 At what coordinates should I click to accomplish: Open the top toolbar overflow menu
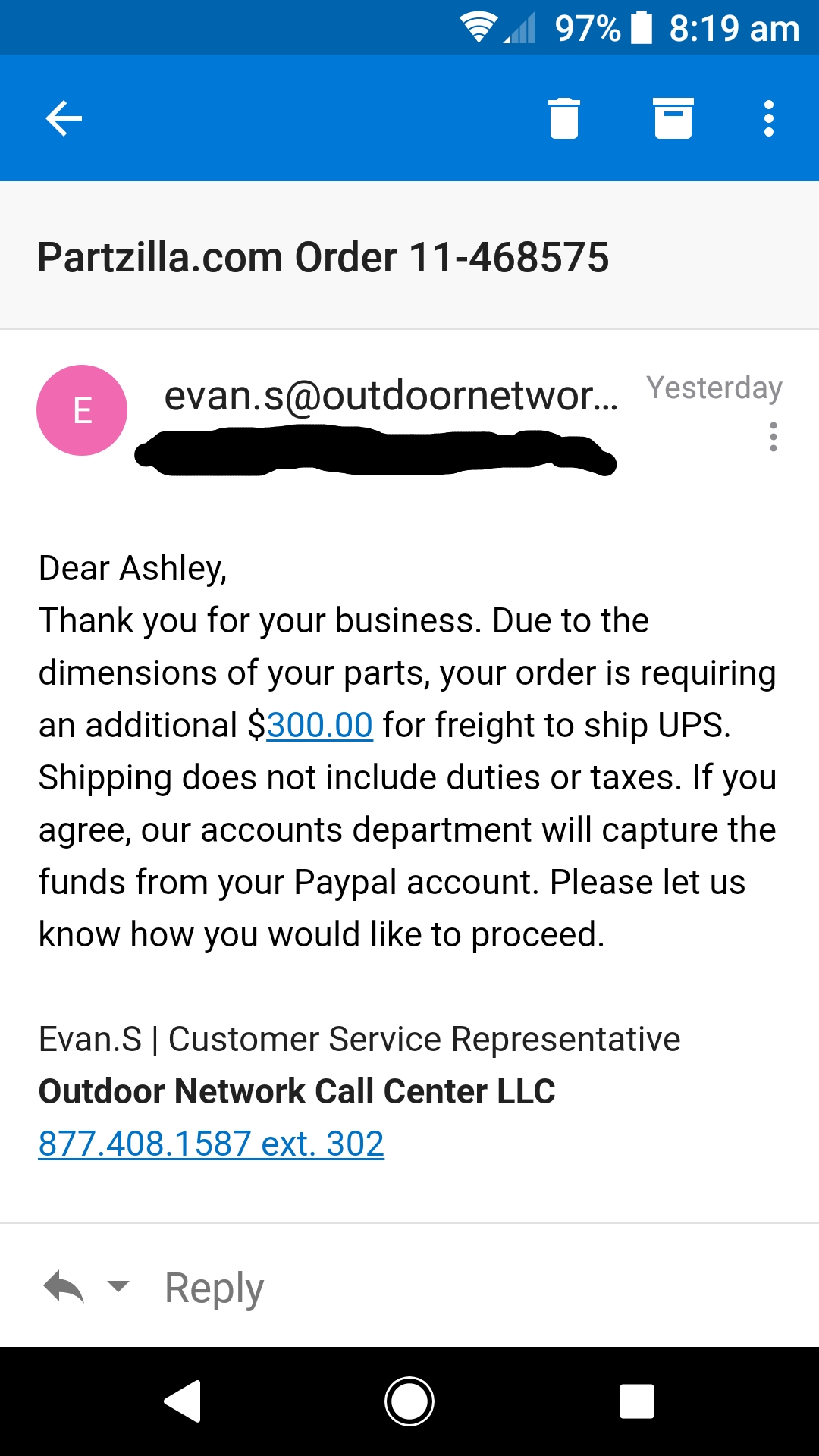(x=769, y=118)
